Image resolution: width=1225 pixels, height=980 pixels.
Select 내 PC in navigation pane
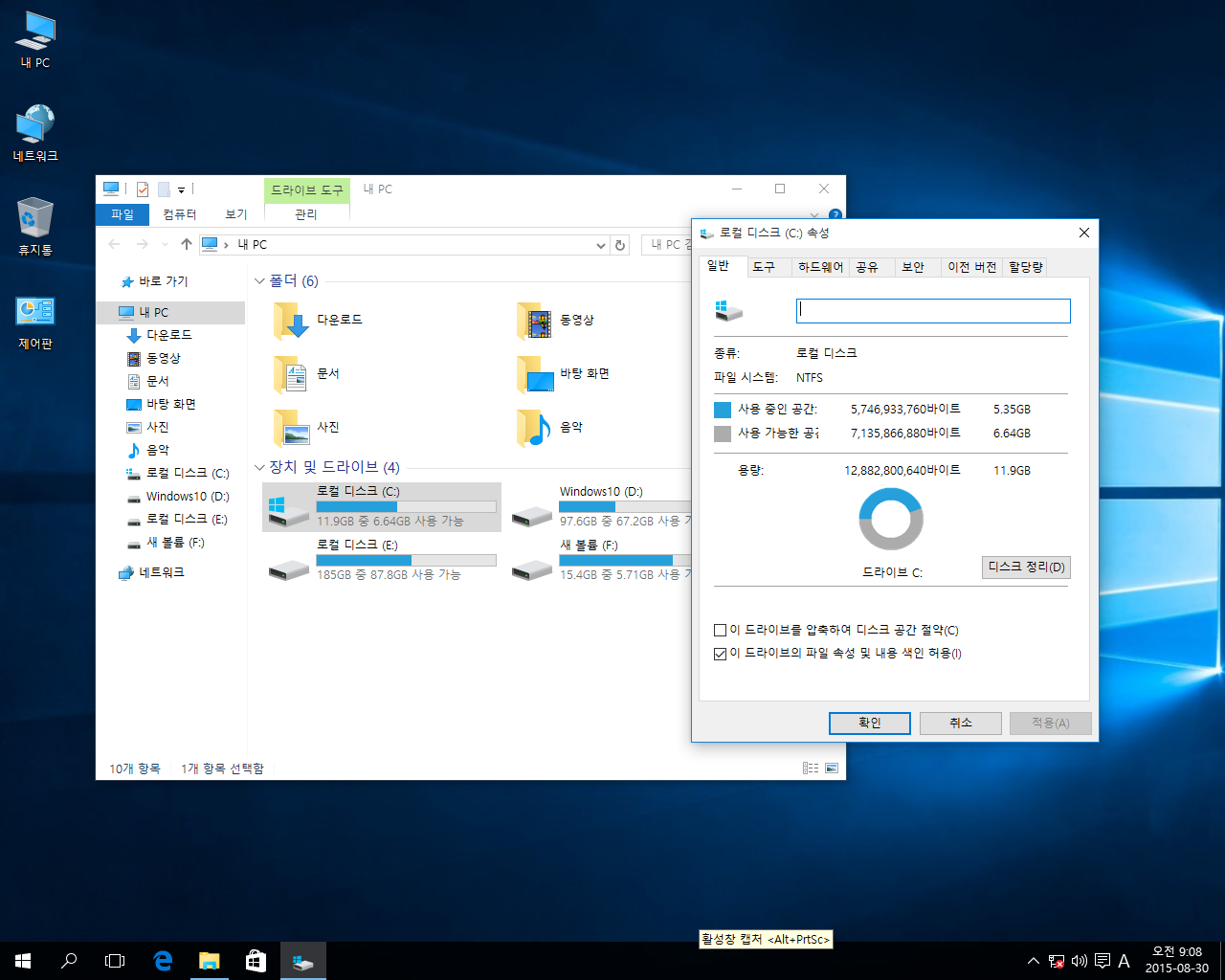(170, 312)
